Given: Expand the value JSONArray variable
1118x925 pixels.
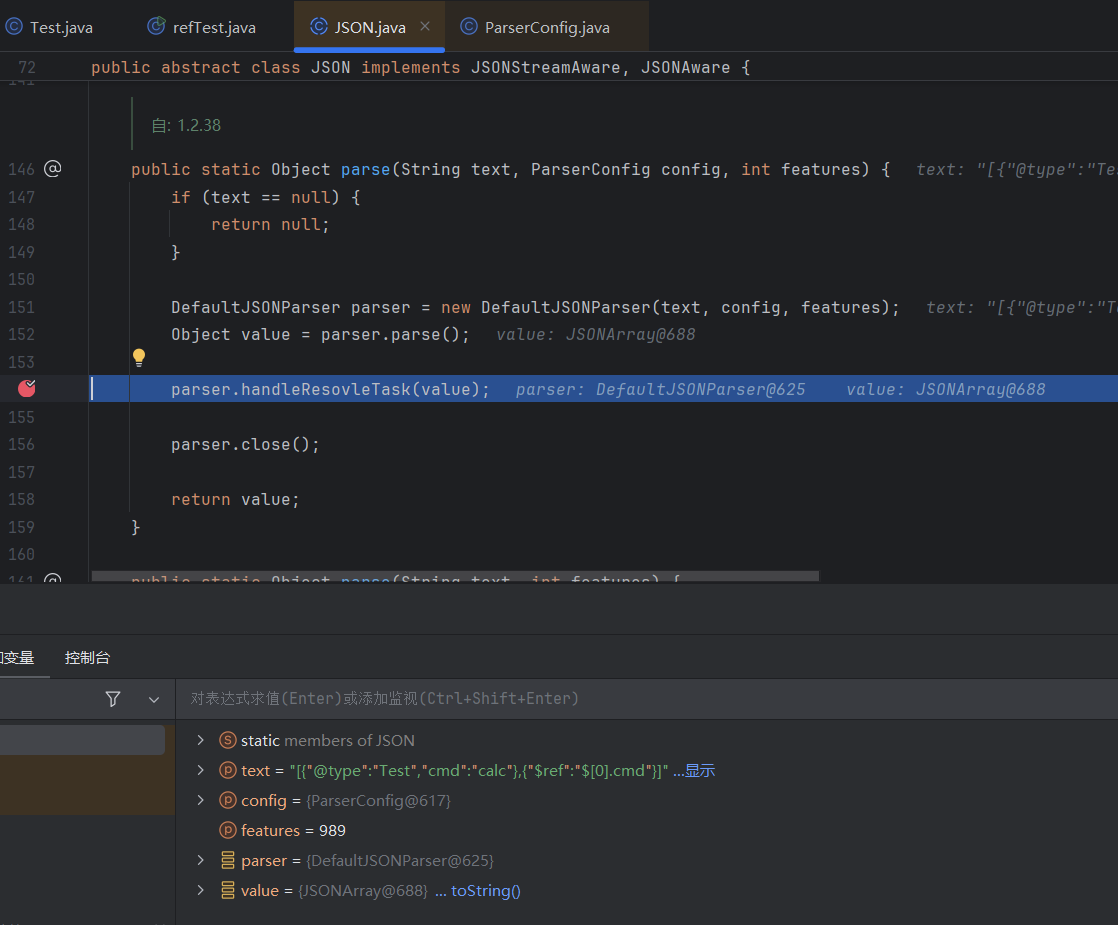Looking at the screenshot, I should point(201,890).
